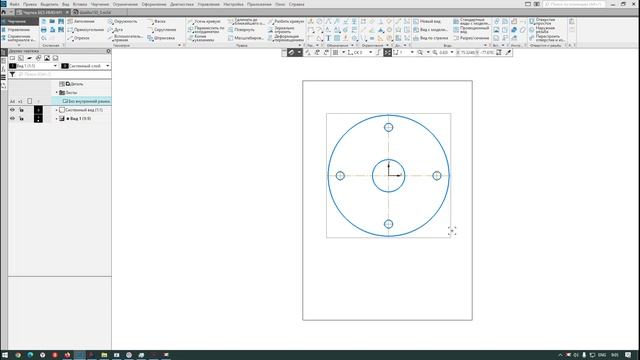Click the Разбить кривую tool
This screenshot has height=360, width=640.
click(x=286, y=21)
